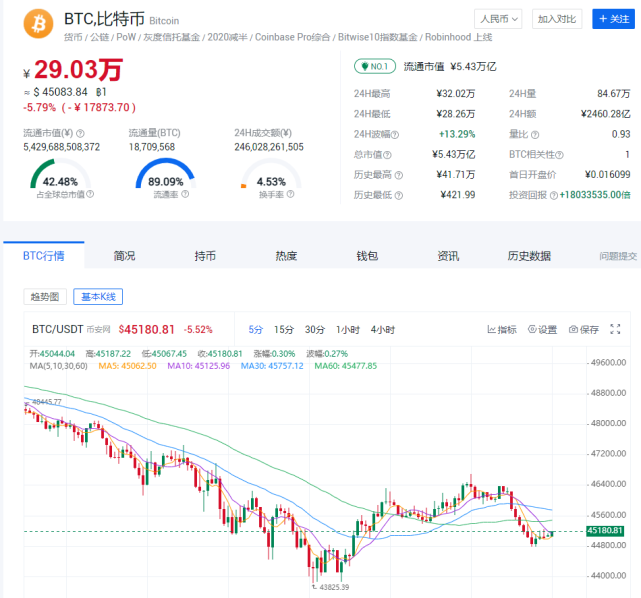Open help icon next to 换手率
The width and height of the screenshot is (641, 598).
click(290, 194)
